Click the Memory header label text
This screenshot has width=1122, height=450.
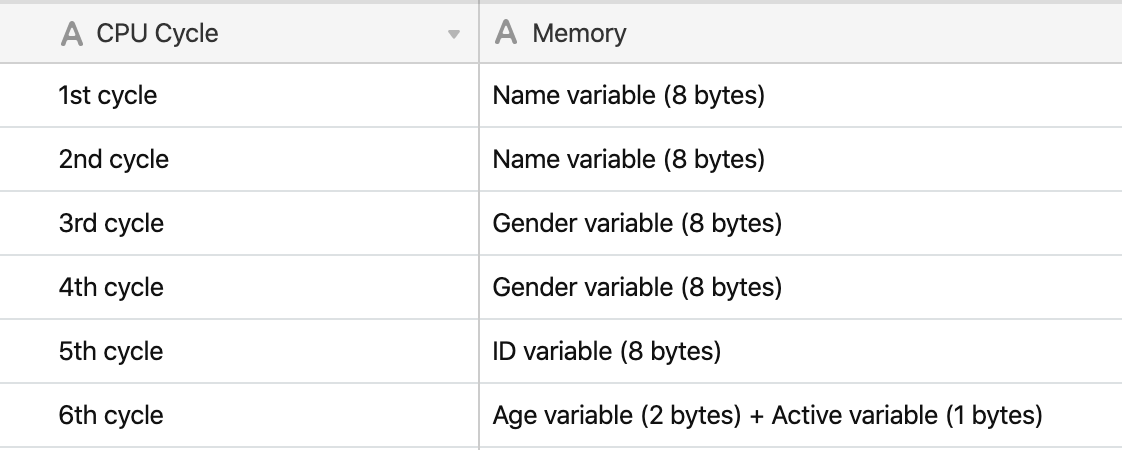click(580, 34)
